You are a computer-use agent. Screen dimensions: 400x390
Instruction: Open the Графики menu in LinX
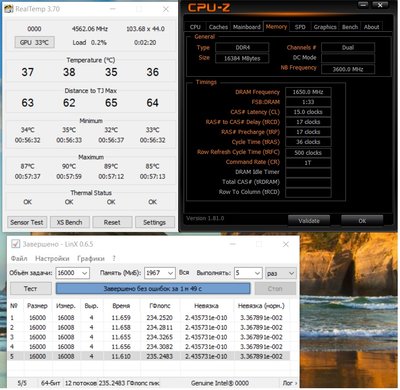tap(91, 258)
